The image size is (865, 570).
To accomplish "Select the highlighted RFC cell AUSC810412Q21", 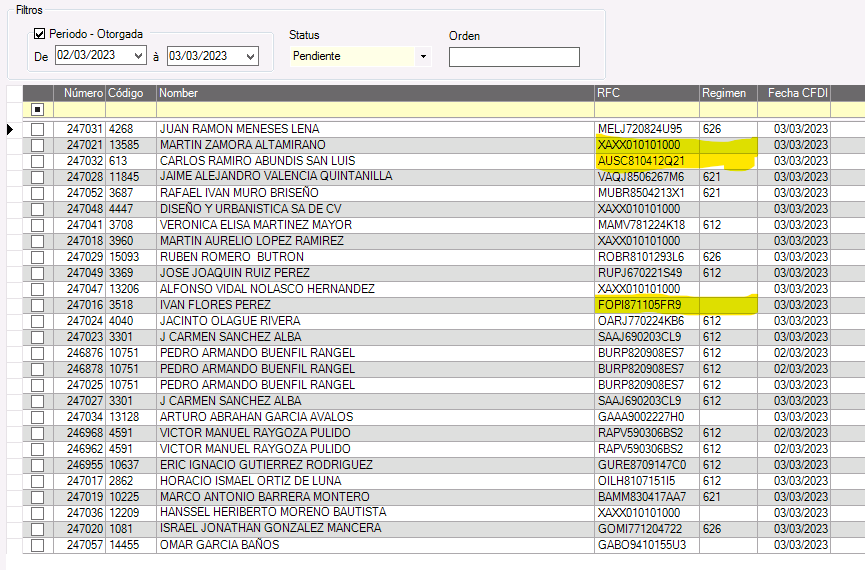I will tap(641, 161).
